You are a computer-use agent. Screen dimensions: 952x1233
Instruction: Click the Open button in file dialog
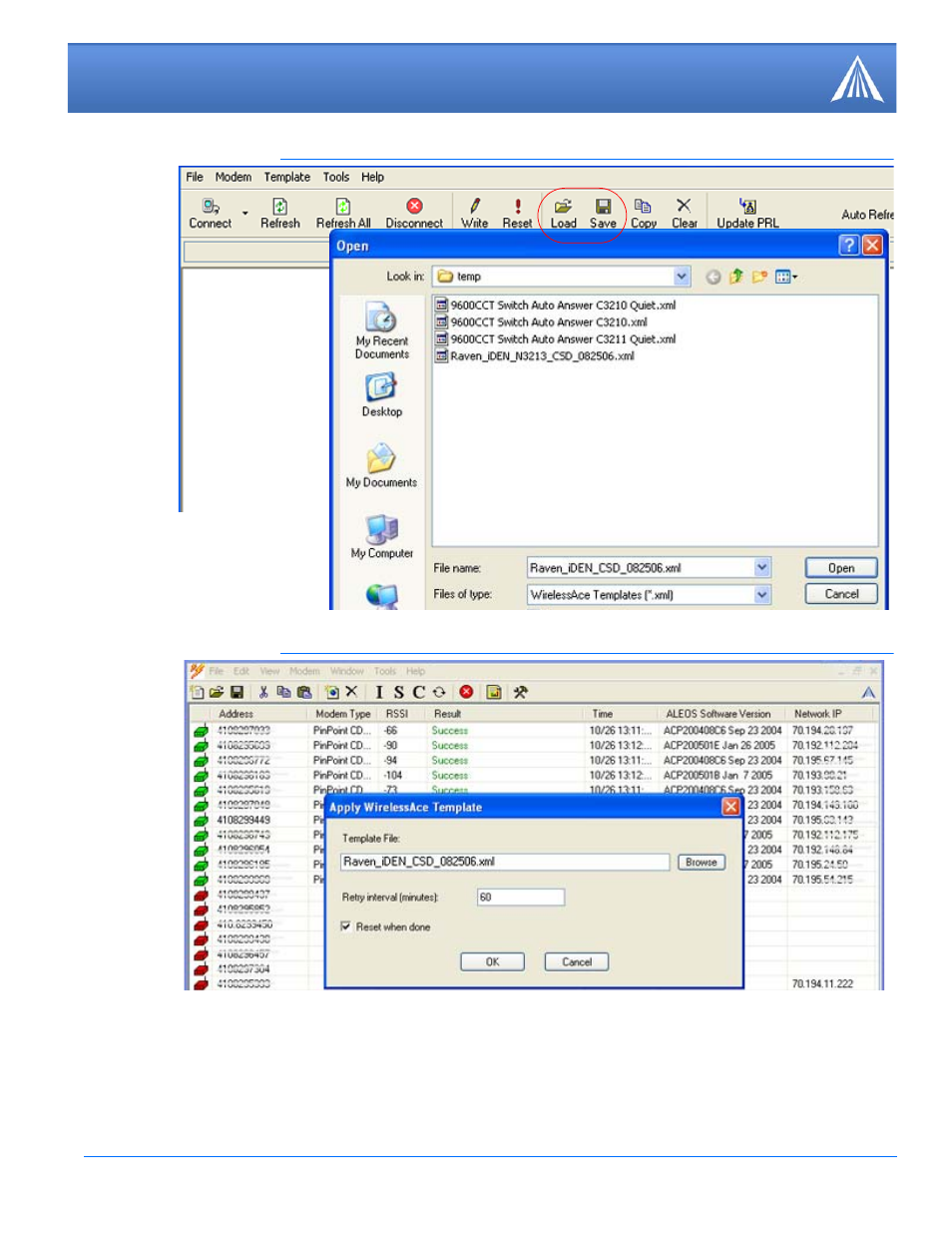pos(841,568)
